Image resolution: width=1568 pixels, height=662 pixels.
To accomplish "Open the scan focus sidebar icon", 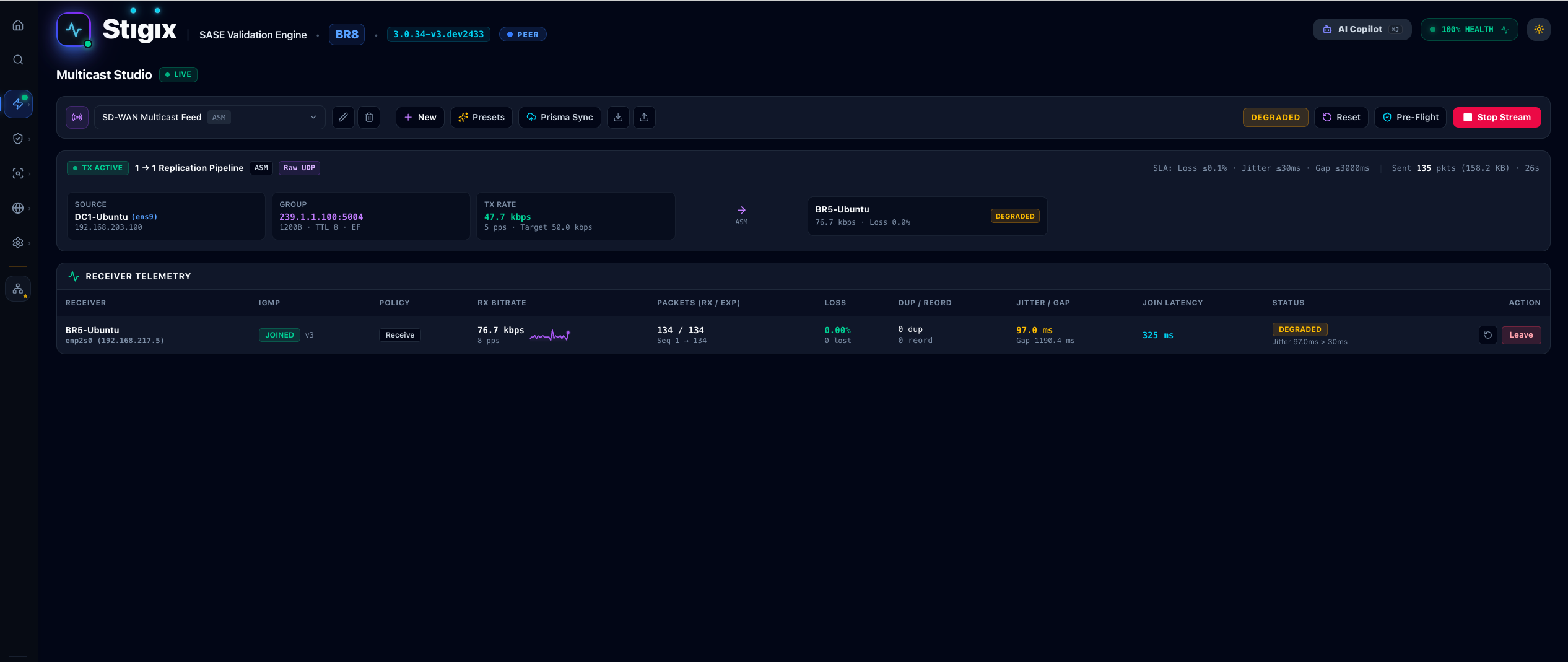I will [x=18, y=173].
